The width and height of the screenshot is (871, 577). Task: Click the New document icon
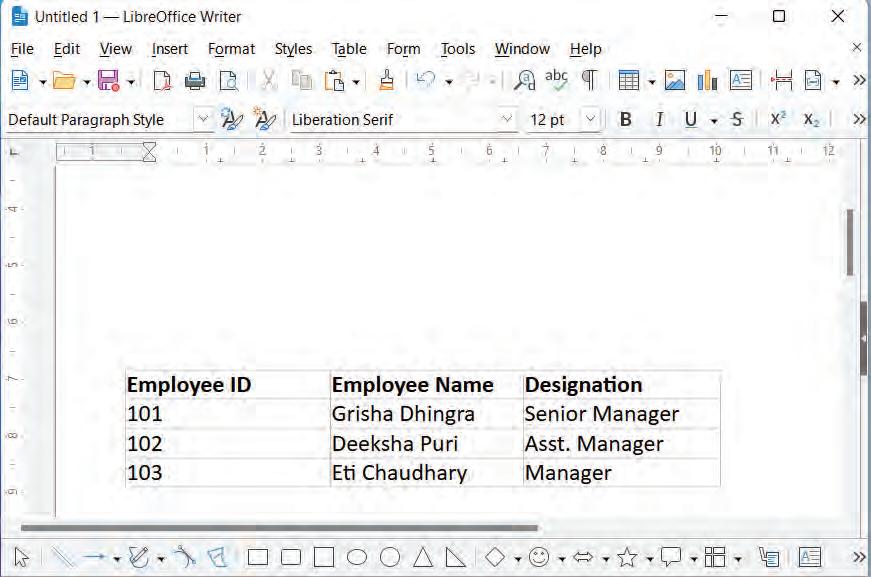tap(20, 81)
